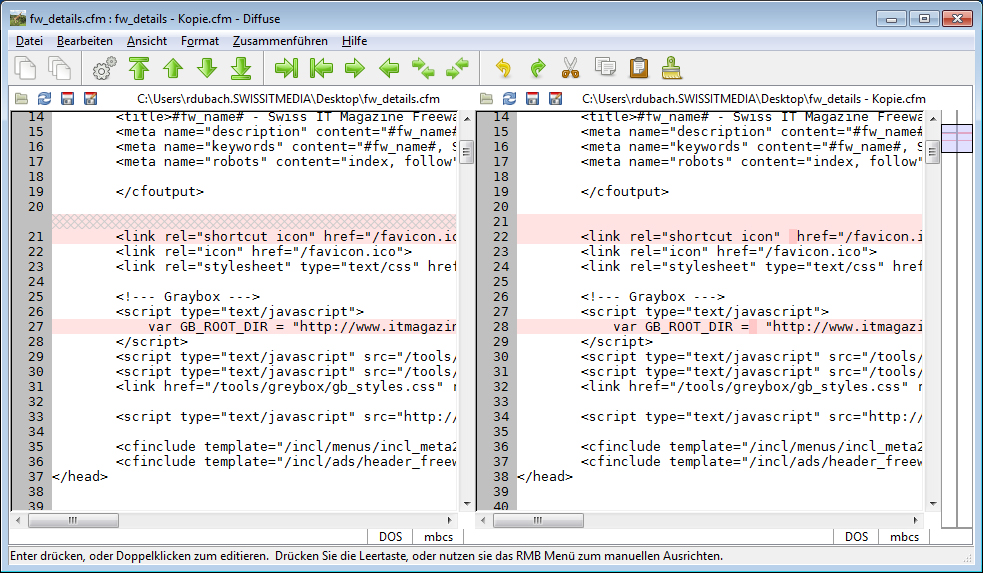
Task: Click right pane horizontal scrollbar thumb
Action: click(x=539, y=520)
